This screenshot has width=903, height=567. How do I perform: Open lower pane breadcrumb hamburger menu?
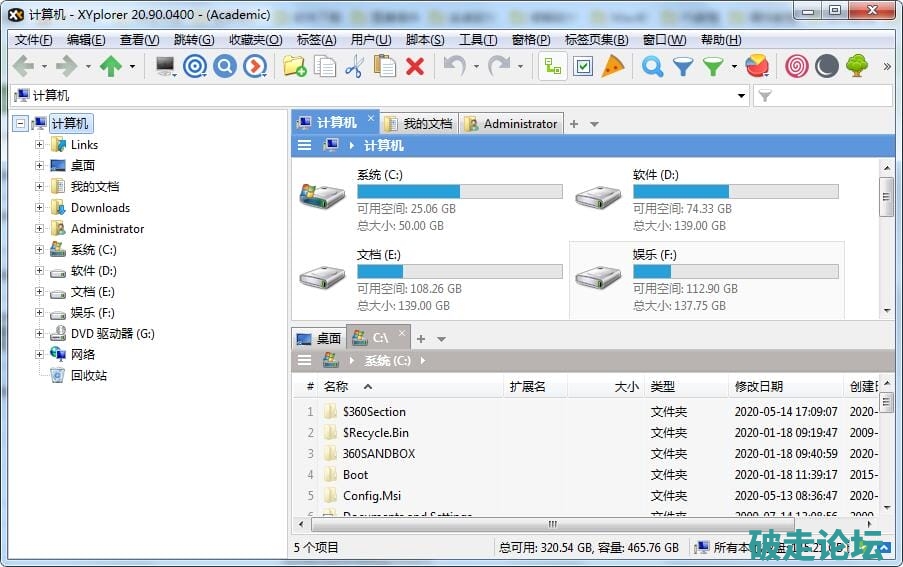[x=304, y=360]
